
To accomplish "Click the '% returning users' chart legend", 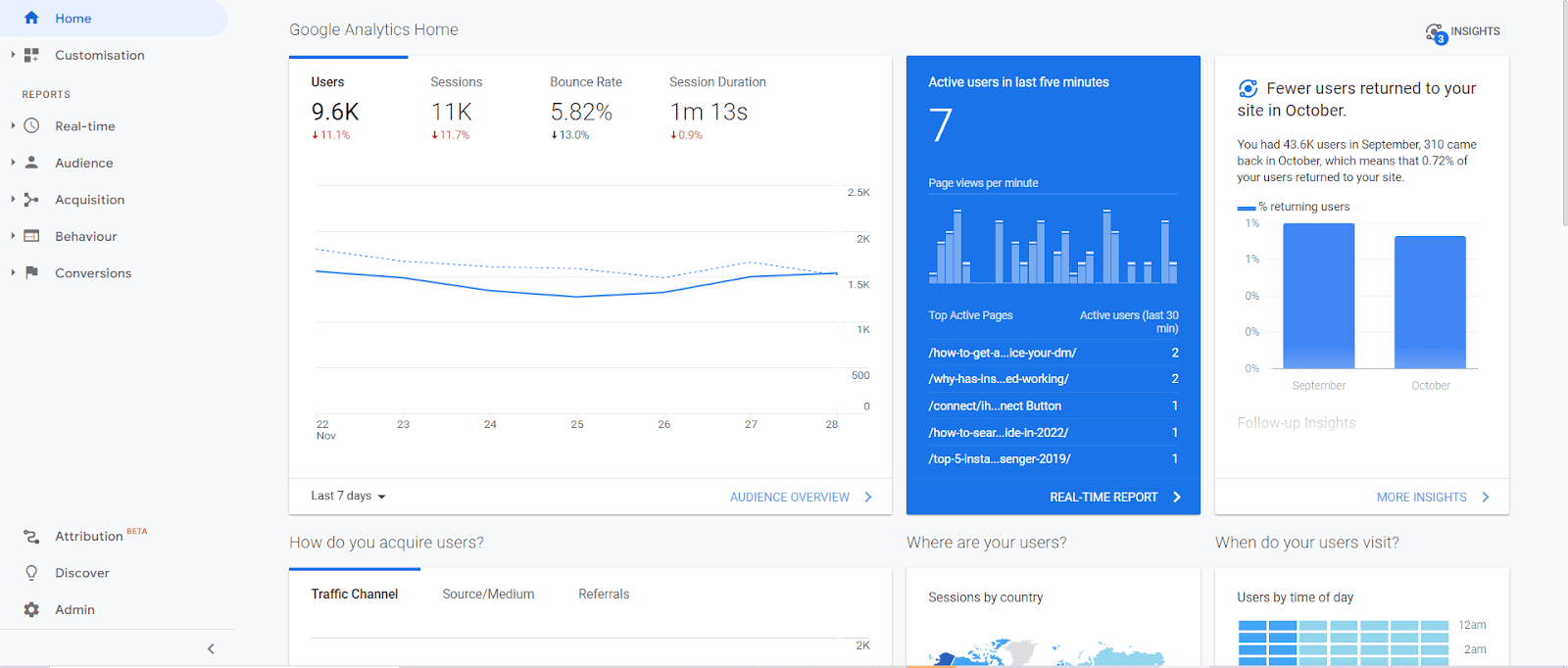I will (x=1294, y=207).
